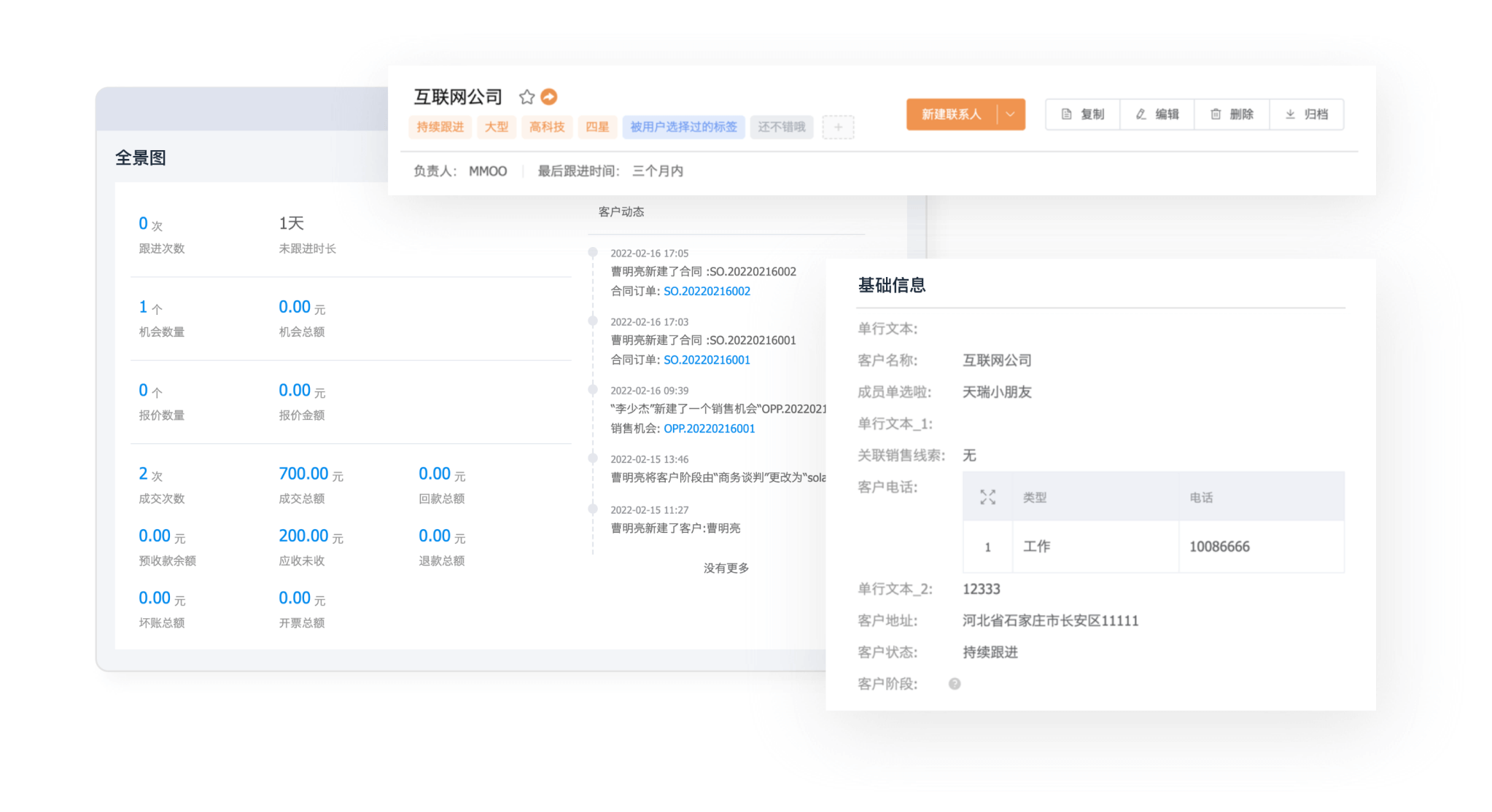This screenshot has width=1492, height=812.
Task: Click the 高科技 tag
Action: tap(547, 127)
